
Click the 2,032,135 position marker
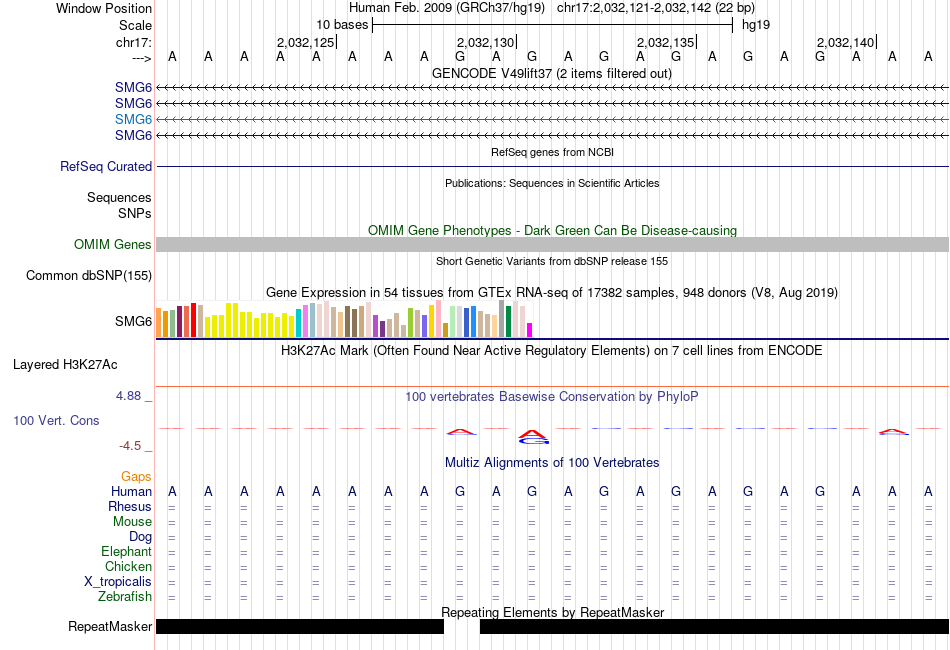pyautogui.click(x=666, y=42)
